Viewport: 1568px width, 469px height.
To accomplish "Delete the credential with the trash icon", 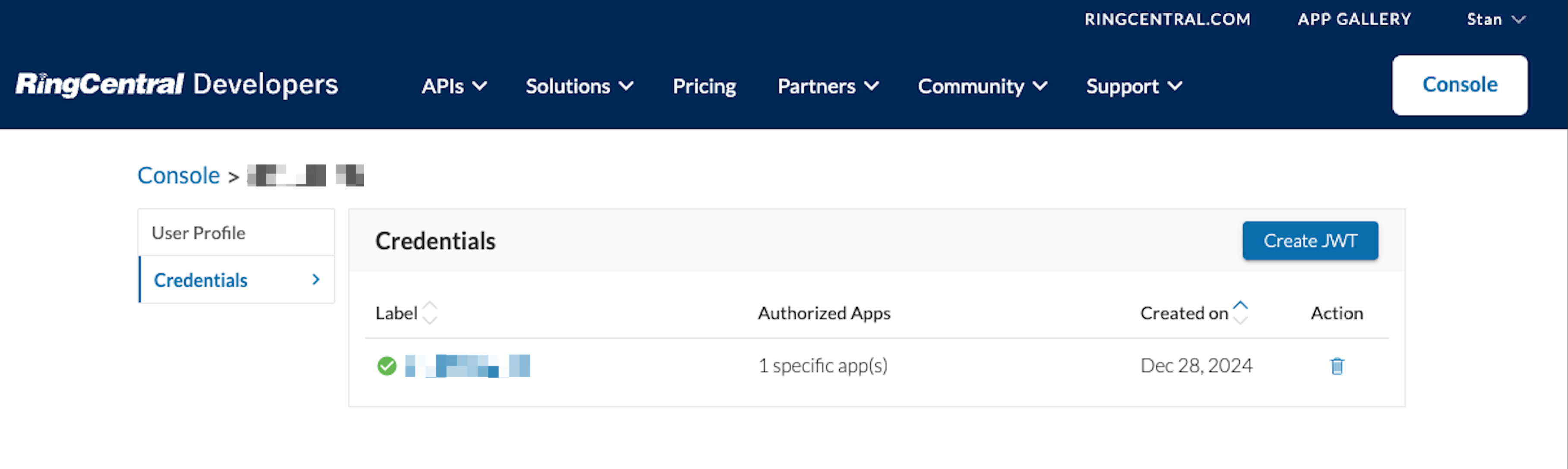I will click(x=1337, y=366).
